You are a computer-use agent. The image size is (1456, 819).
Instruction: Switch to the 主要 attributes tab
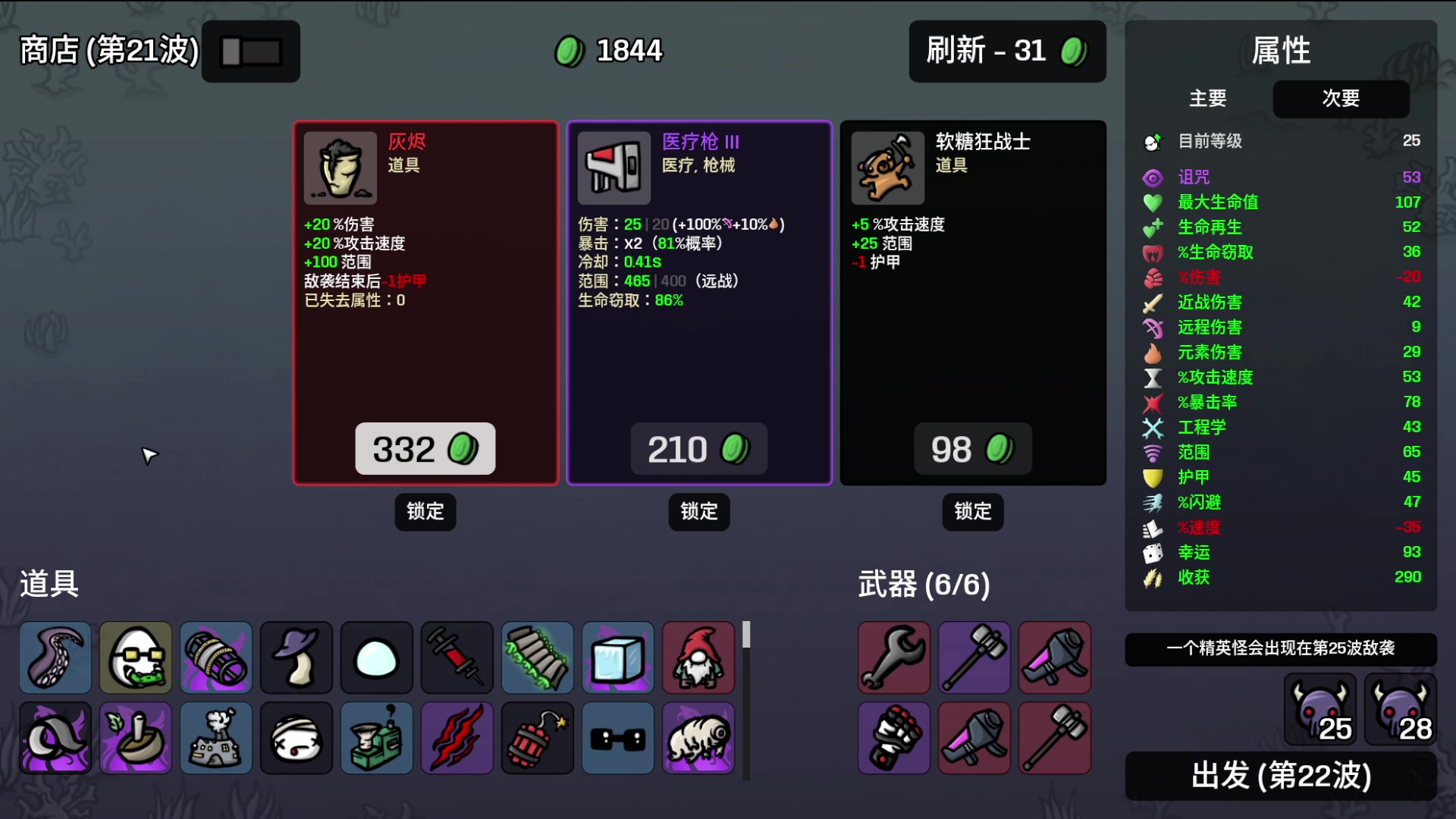point(1207,99)
